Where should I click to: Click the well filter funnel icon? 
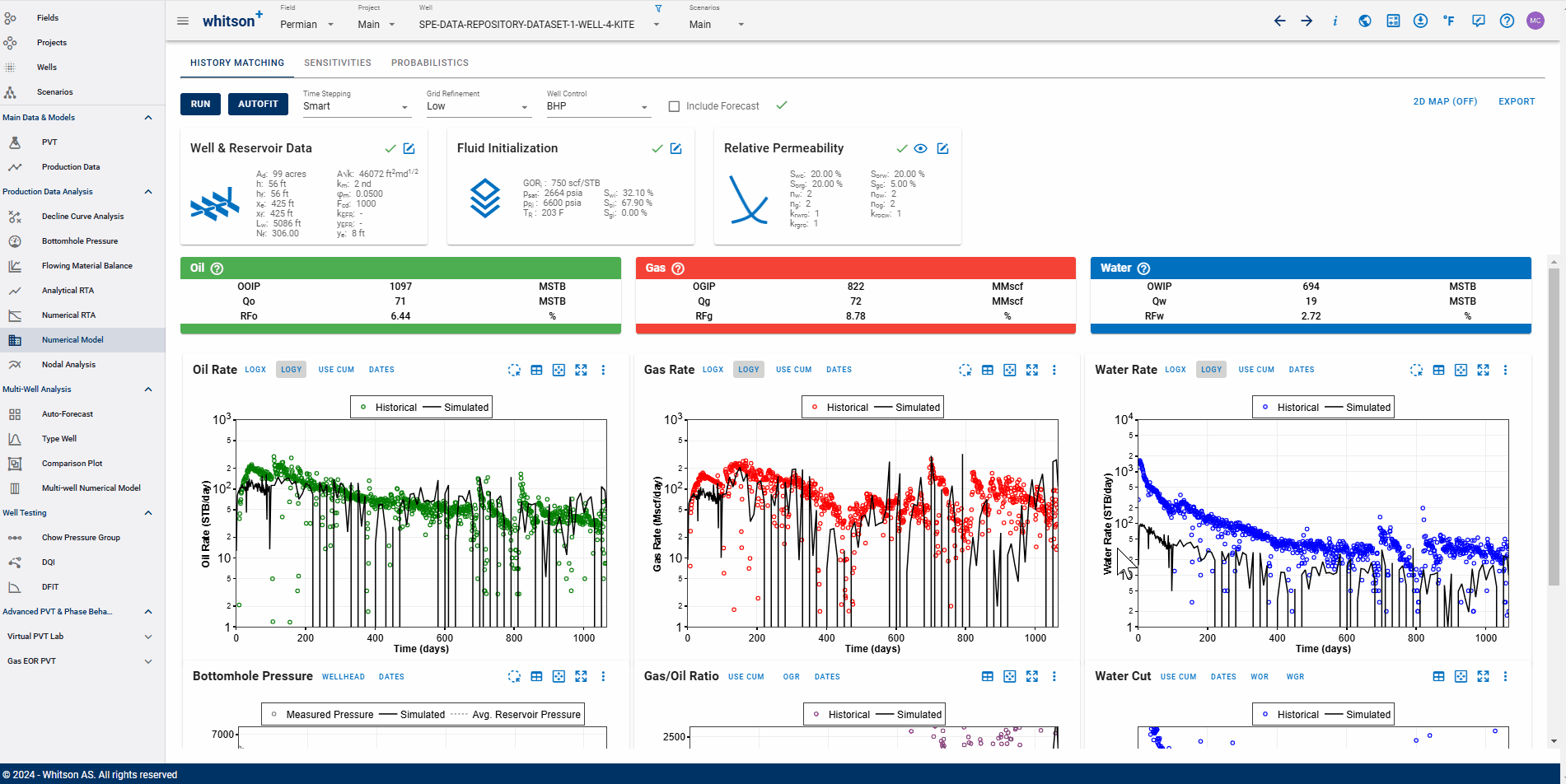658,8
